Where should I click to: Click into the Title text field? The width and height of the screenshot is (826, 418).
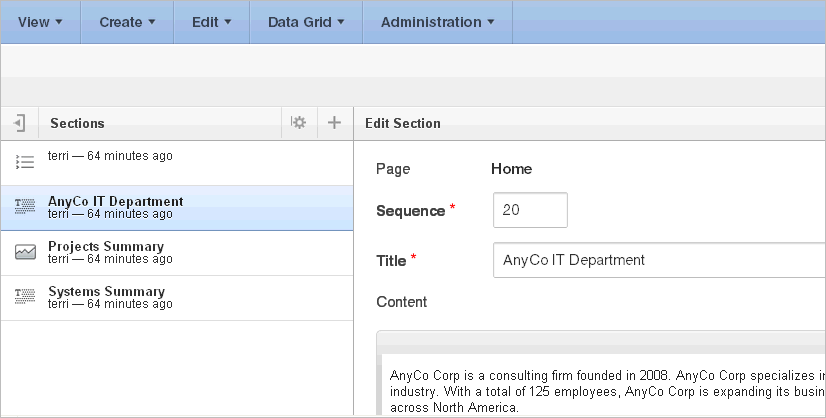(x=658, y=260)
